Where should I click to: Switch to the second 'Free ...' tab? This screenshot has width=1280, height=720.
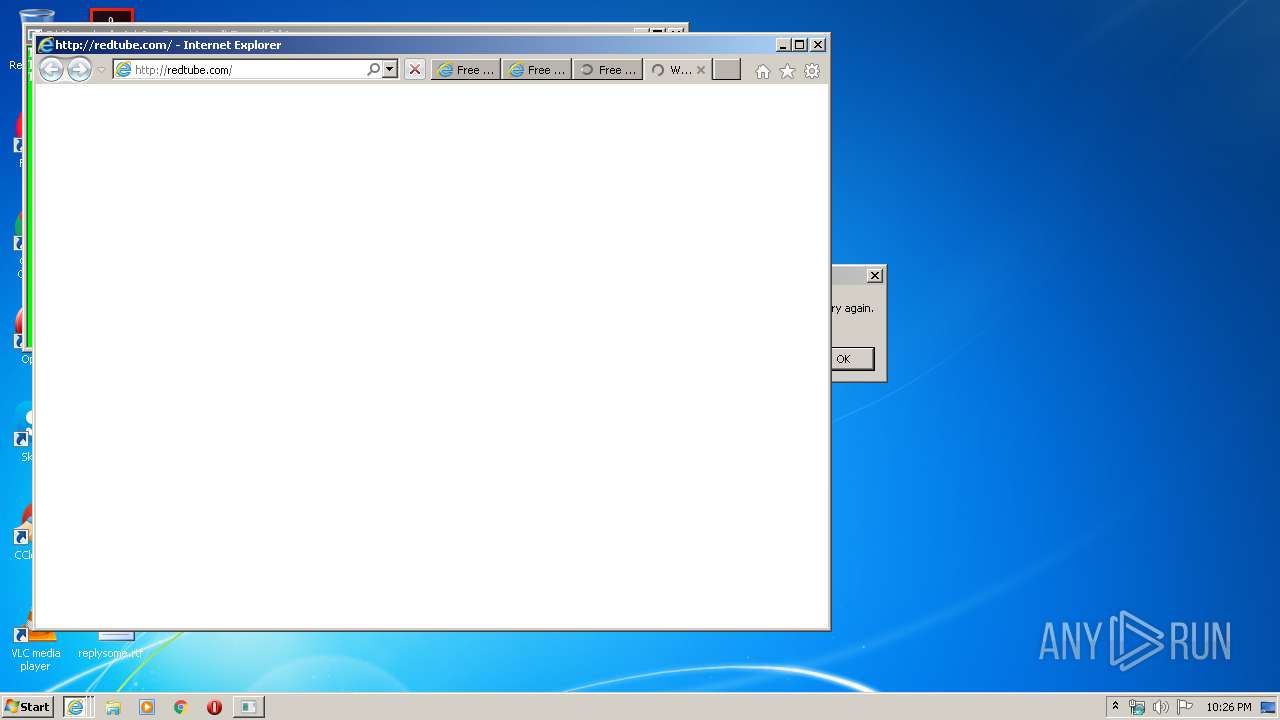(x=537, y=70)
